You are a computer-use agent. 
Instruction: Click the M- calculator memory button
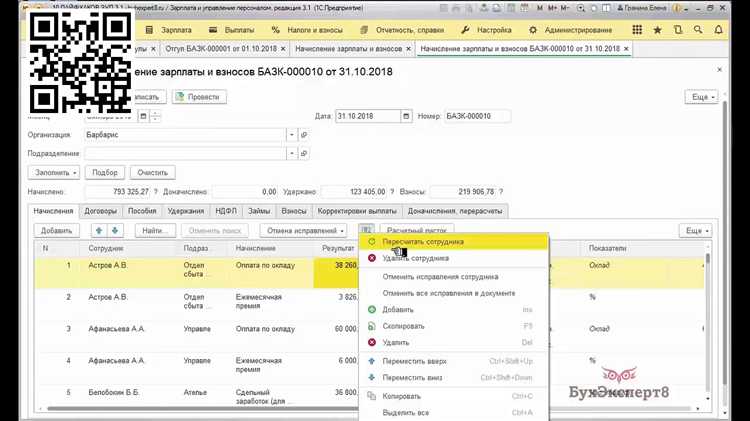point(565,8)
